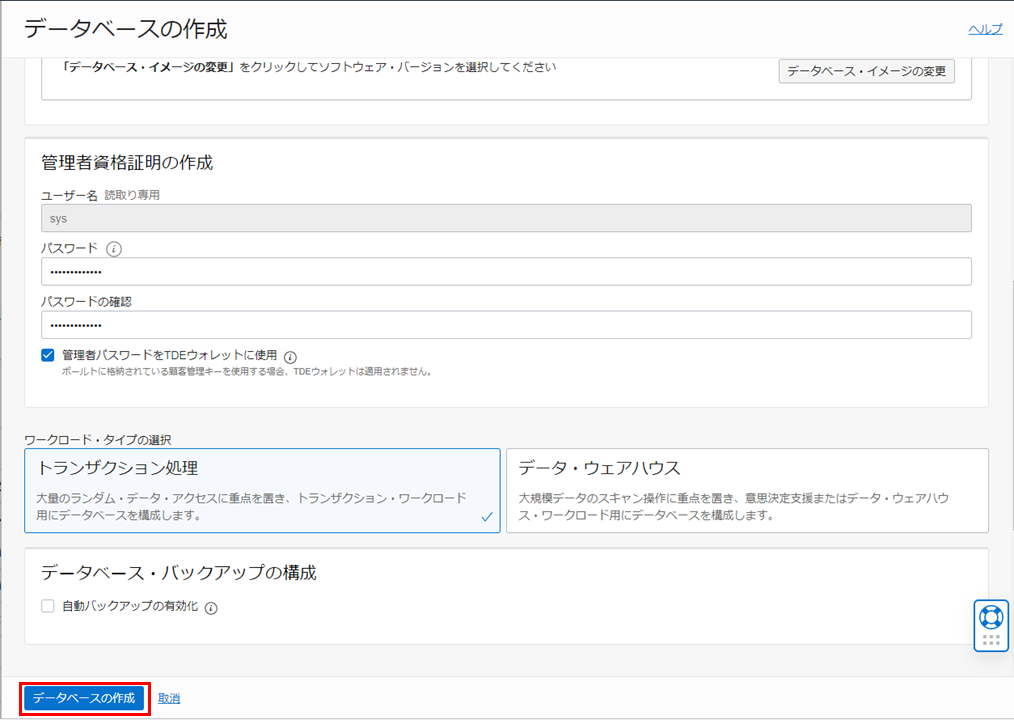
Task: Uncheck 管理者パスワードをTDEウォレットに使用 checkbox
Action: (48, 355)
